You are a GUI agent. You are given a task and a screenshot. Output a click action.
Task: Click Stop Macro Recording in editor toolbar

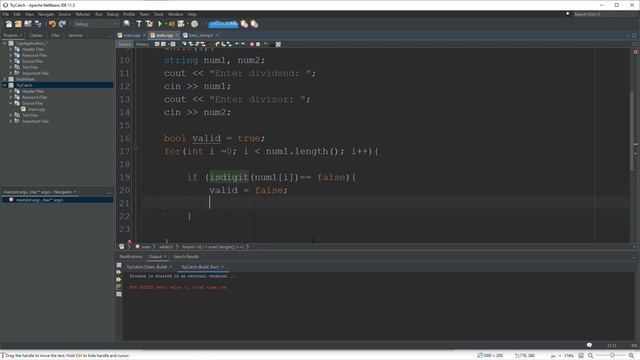258,44
